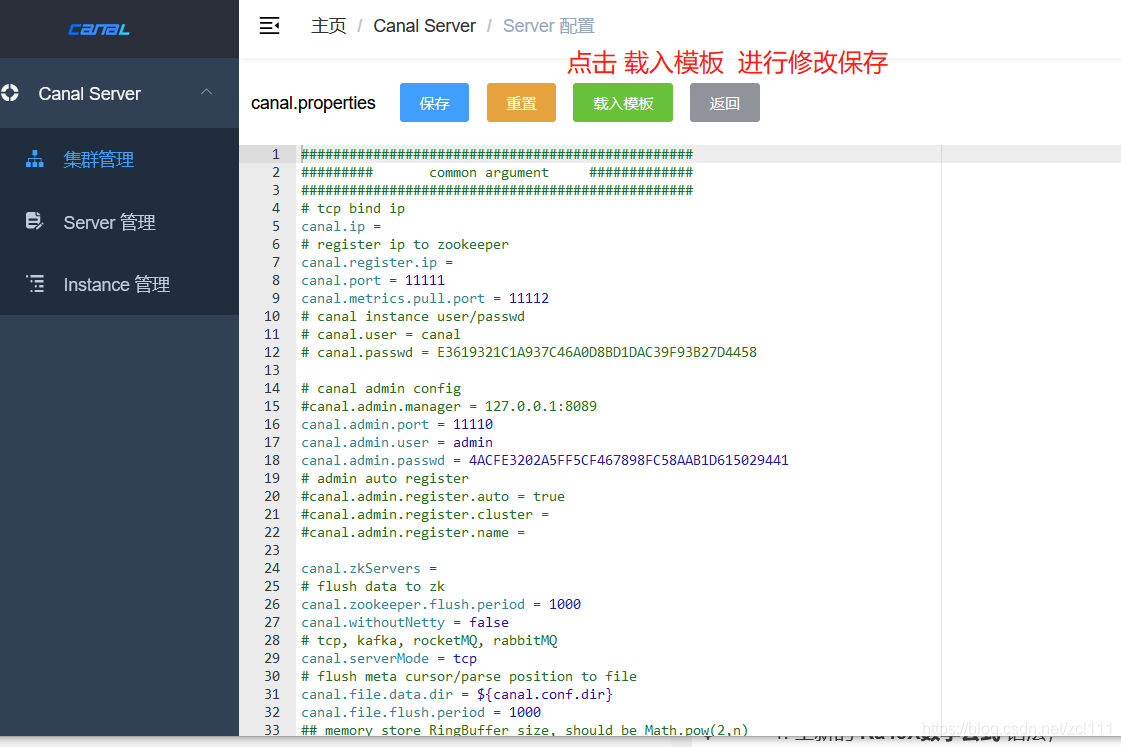Click the '# canal.passwd' hash line
Image resolution: width=1121 pixels, height=747 pixels.
point(528,352)
